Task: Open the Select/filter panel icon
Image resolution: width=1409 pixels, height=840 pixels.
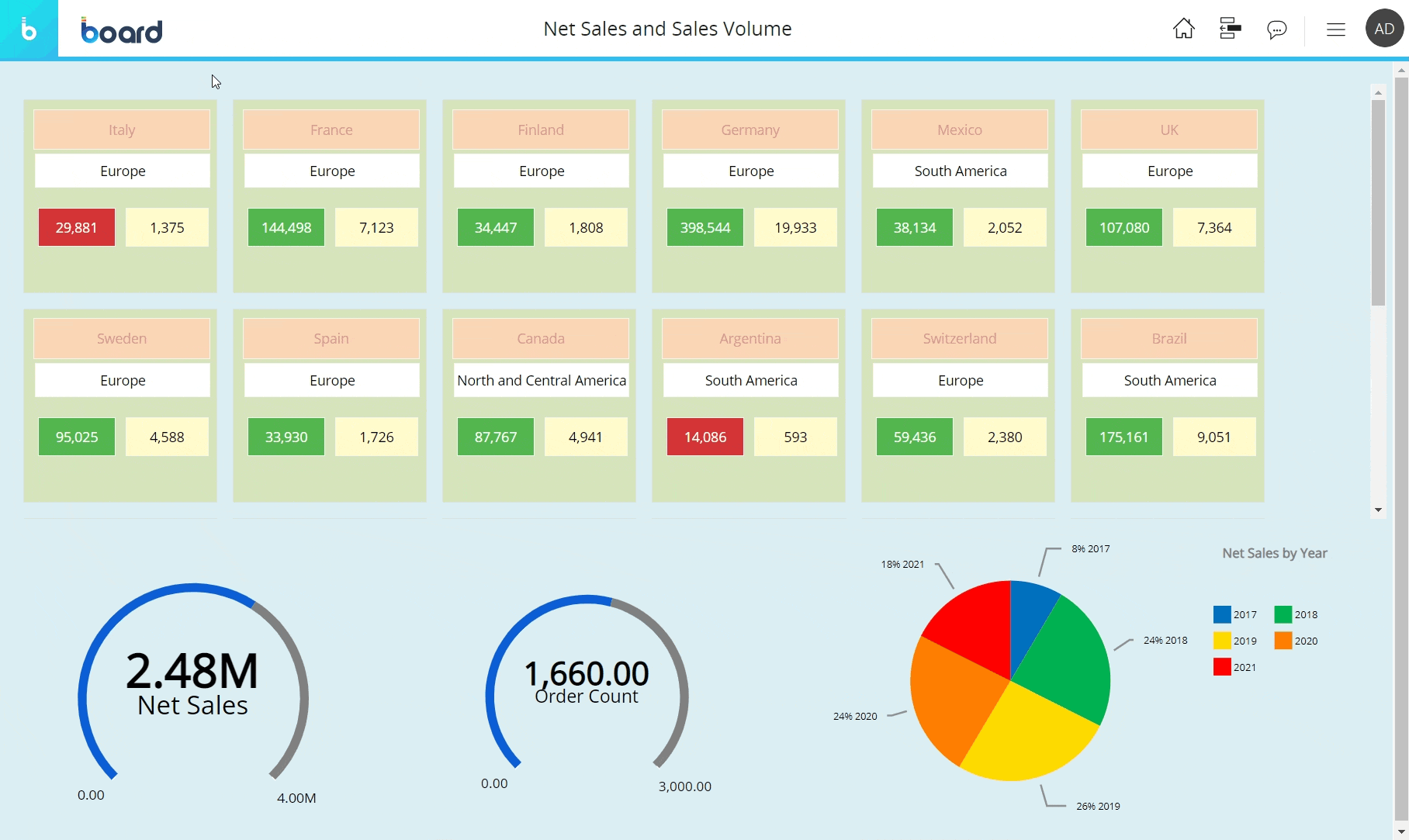Action: 1230,29
